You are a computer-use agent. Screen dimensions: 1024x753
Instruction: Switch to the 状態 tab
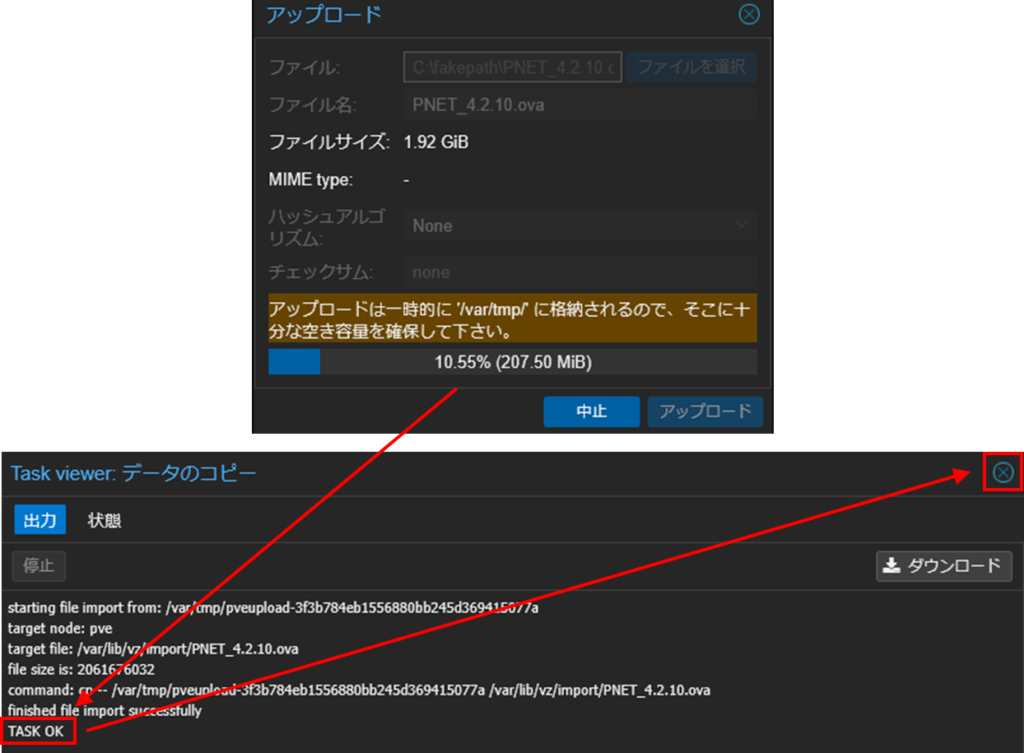coord(104,520)
